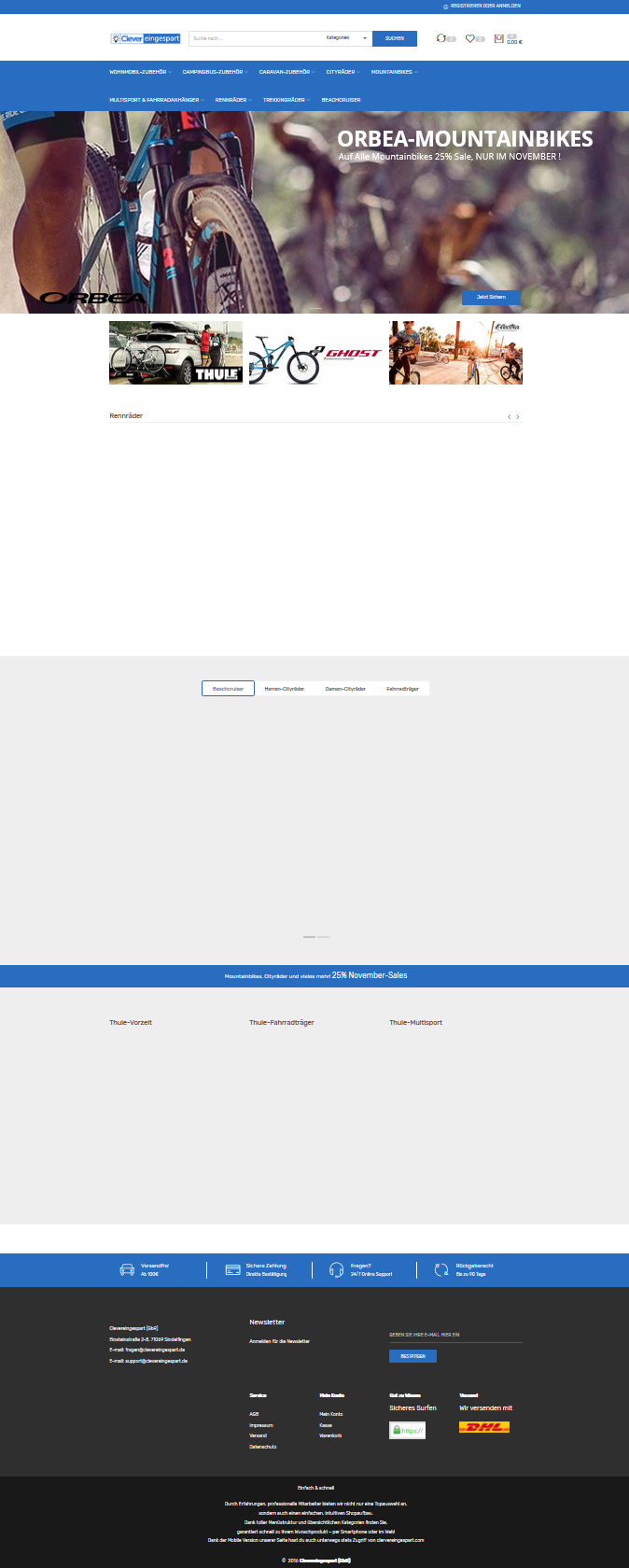Open the Warenkorb footer link
This screenshot has height=1568, width=629.
pyautogui.click(x=330, y=1435)
